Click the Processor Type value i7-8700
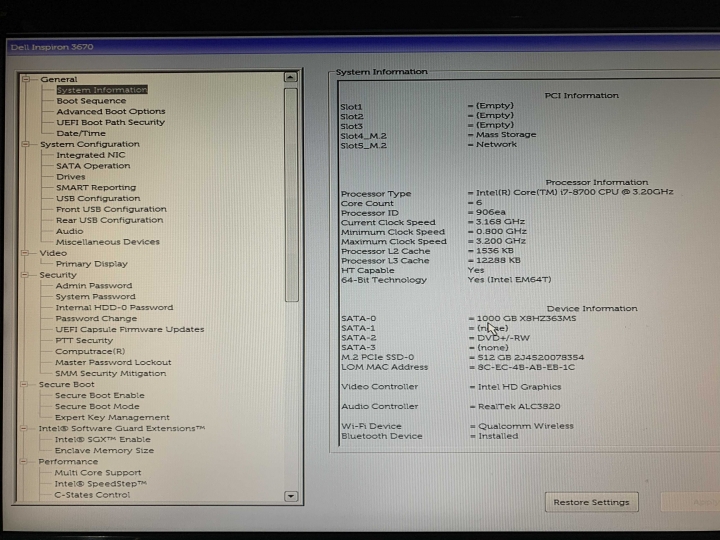The height and width of the screenshot is (540, 720). pos(574,192)
